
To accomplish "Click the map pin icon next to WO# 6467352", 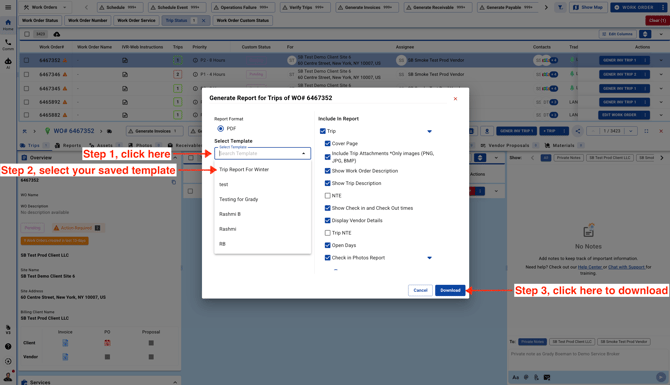I will pos(47,131).
